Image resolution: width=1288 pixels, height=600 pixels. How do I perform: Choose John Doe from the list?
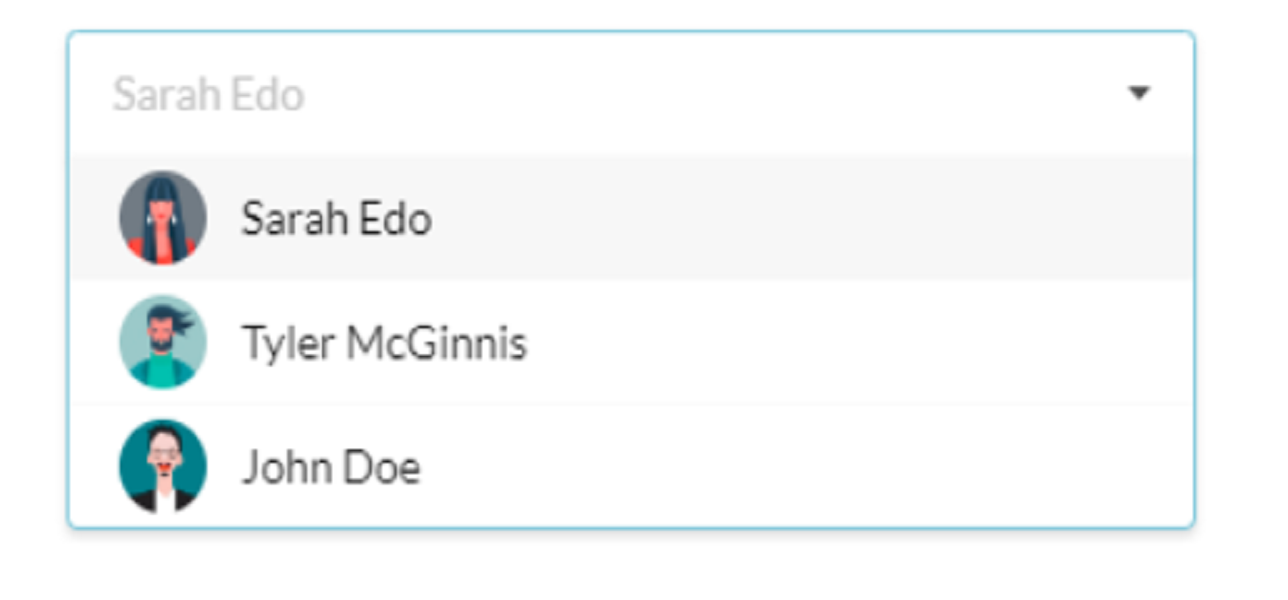[x=631, y=466]
